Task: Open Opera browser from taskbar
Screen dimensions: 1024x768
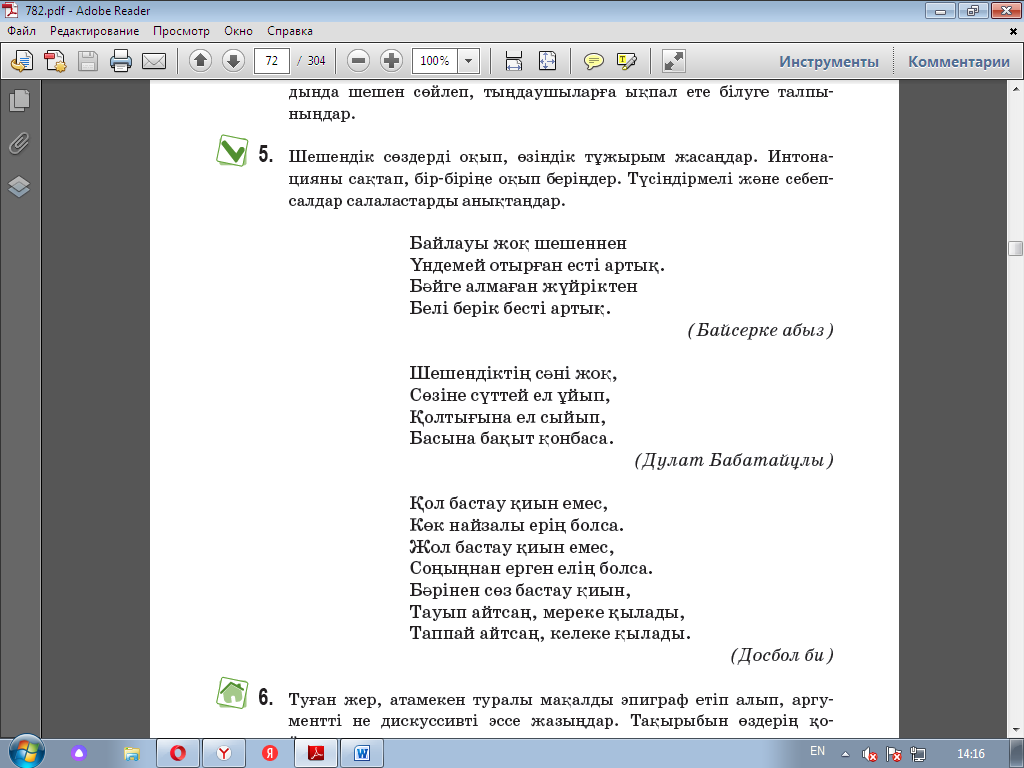Action: tap(178, 753)
